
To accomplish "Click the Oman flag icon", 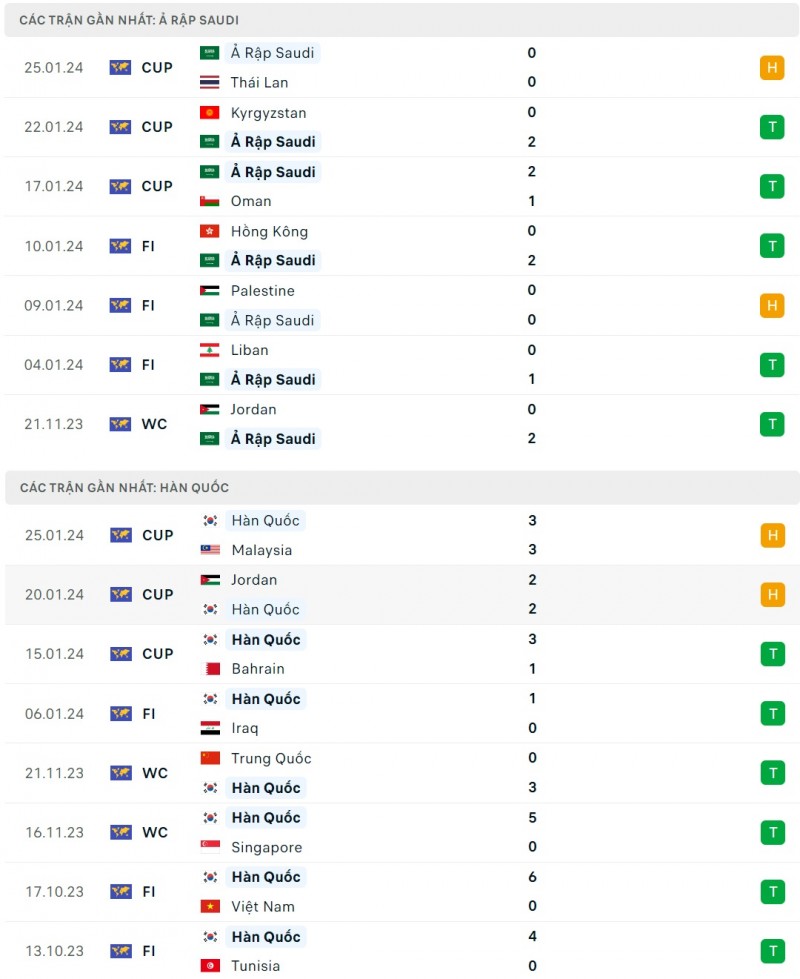I will 210,201.
